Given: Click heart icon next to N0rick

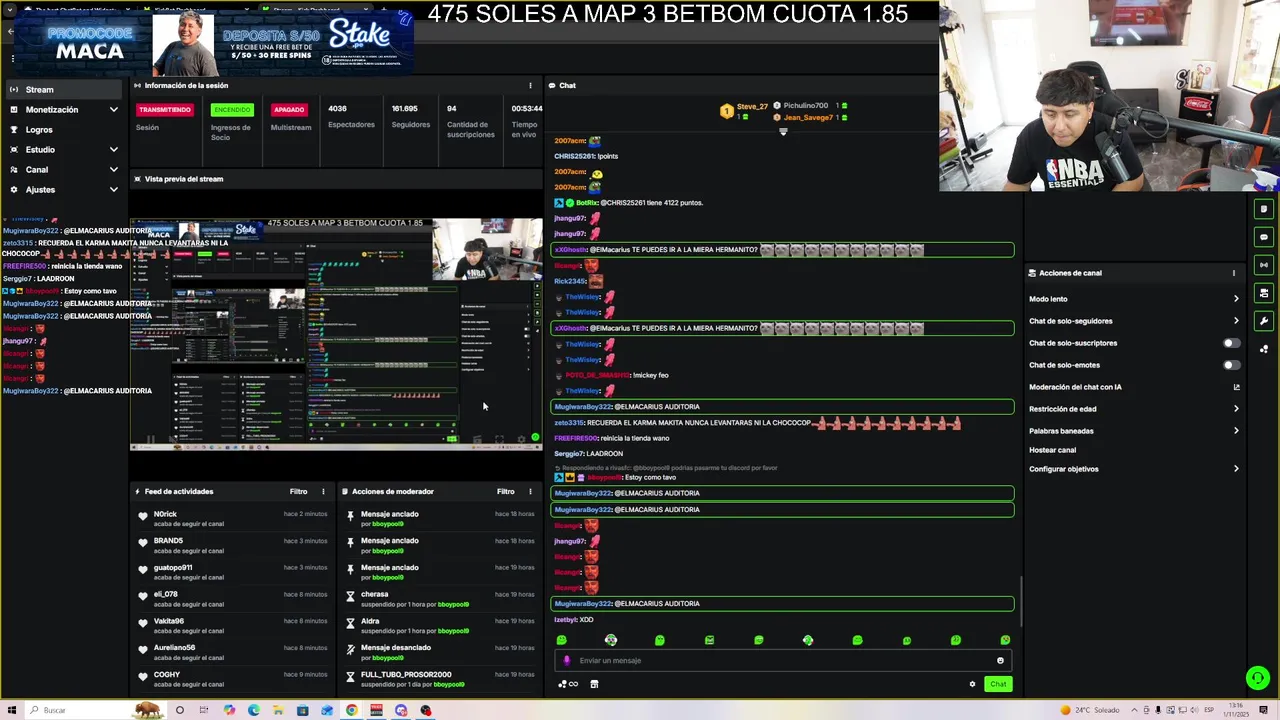Looking at the screenshot, I should (143, 517).
